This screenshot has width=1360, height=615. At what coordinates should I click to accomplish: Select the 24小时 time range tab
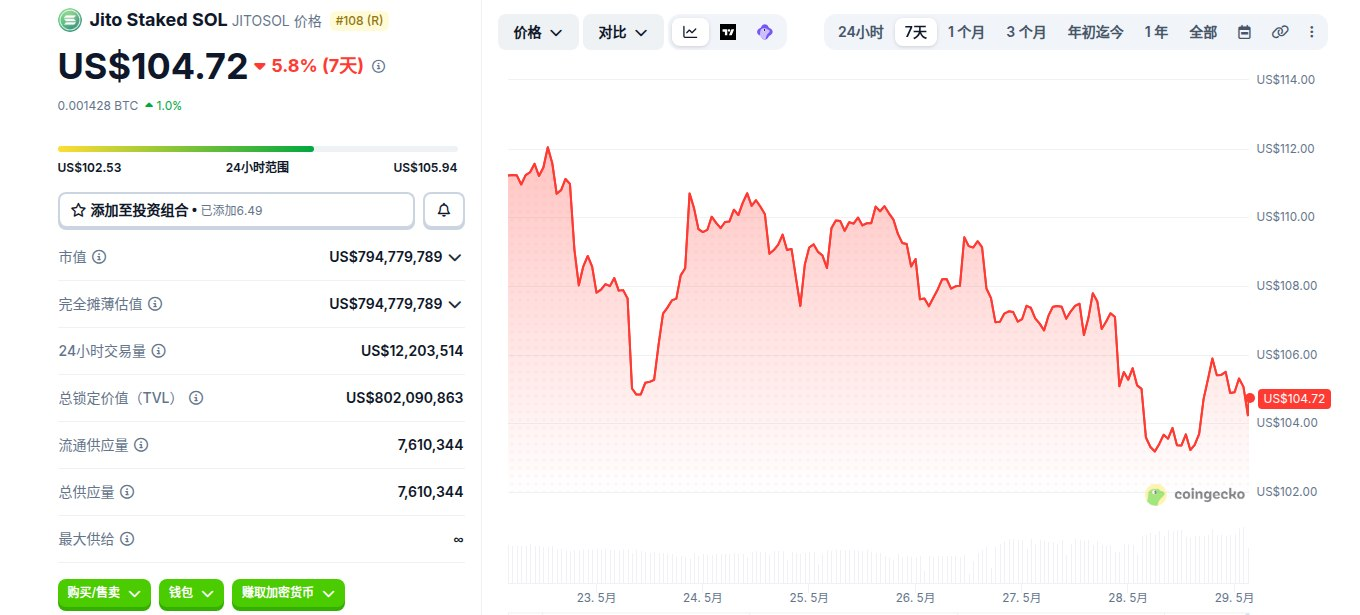click(x=860, y=32)
